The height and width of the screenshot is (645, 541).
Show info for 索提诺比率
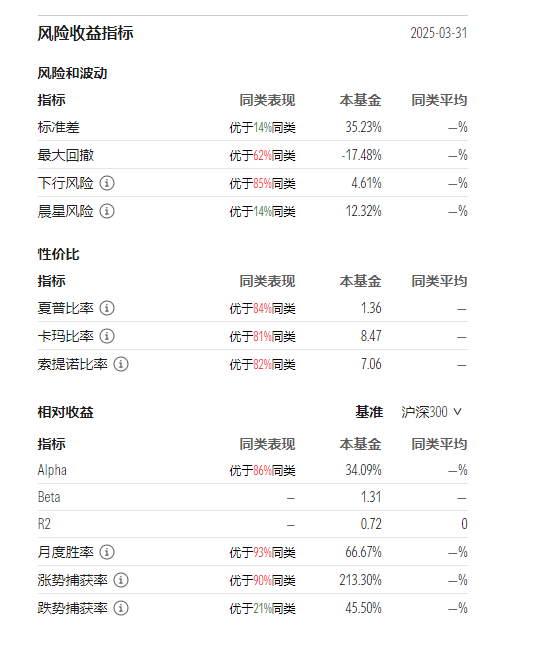121,364
